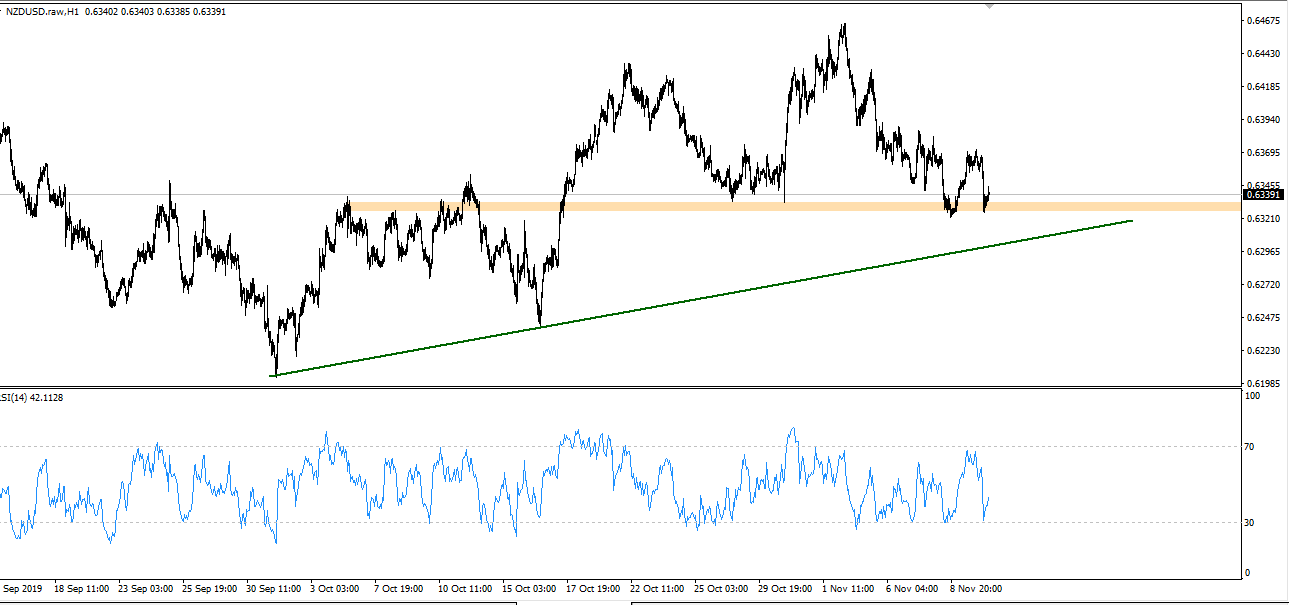Click the 23 Sep 03:00 date label
Image resolution: width=1289 pixels, height=605 pixels.
(146, 589)
